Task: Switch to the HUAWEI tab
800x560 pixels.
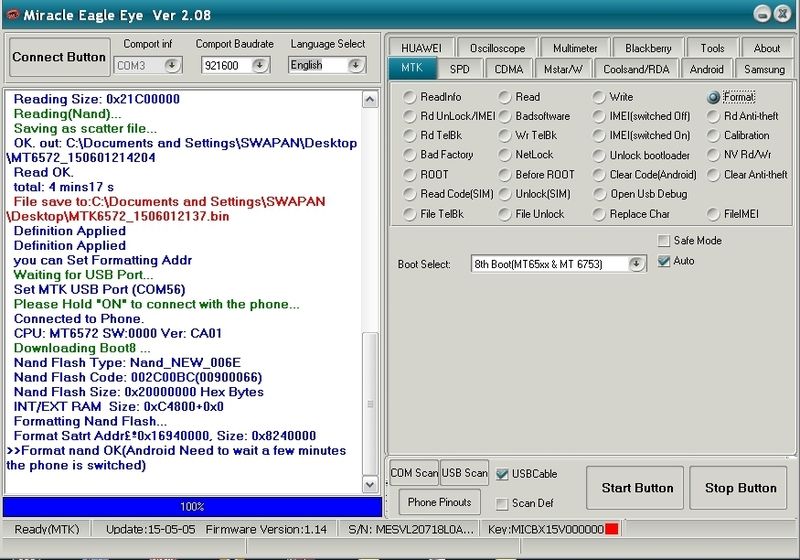Action: (x=421, y=48)
